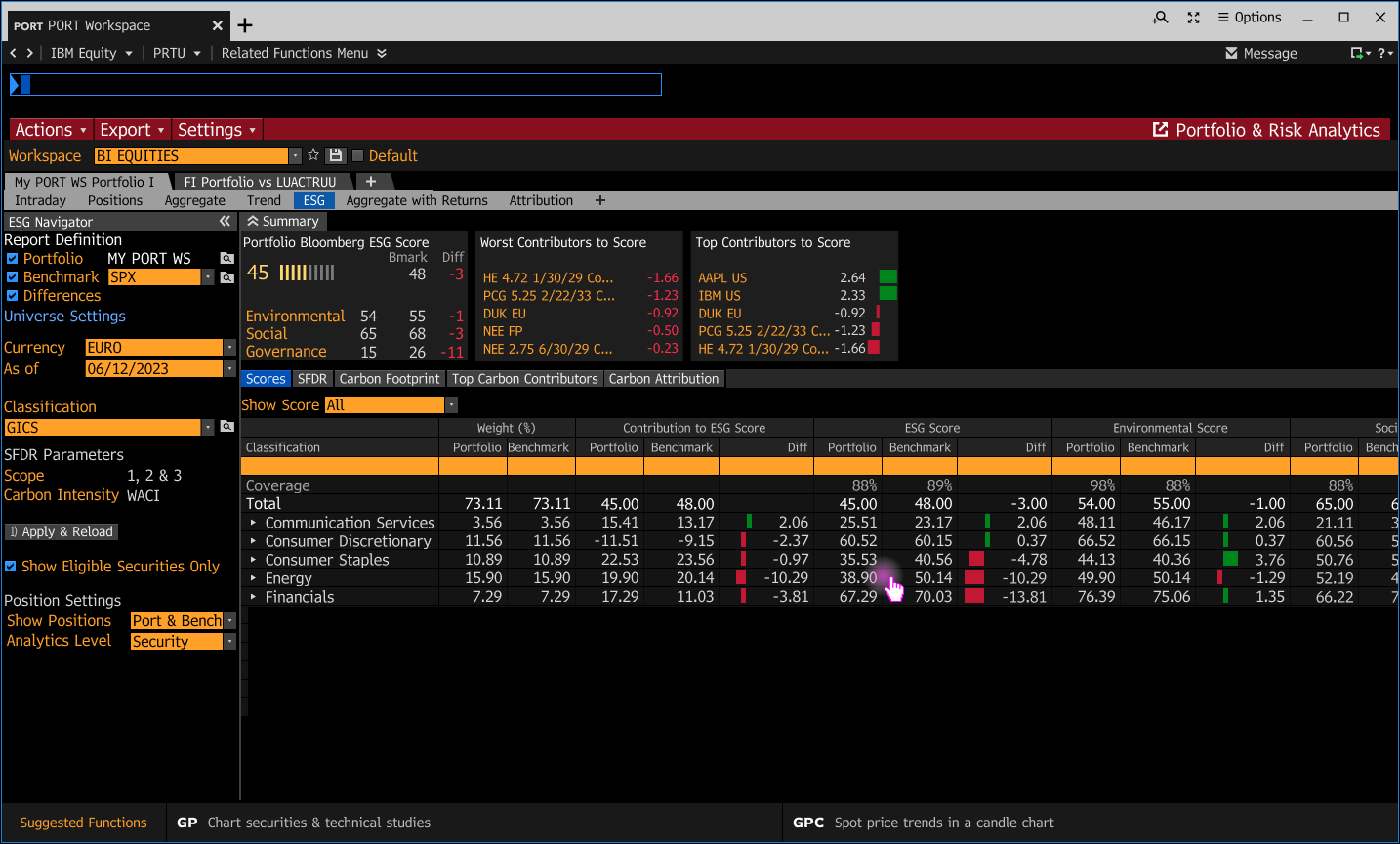Open the Actions menu
Image resolution: width=1400 pixels, height=844 pixels.
click(x=51, y=130)
